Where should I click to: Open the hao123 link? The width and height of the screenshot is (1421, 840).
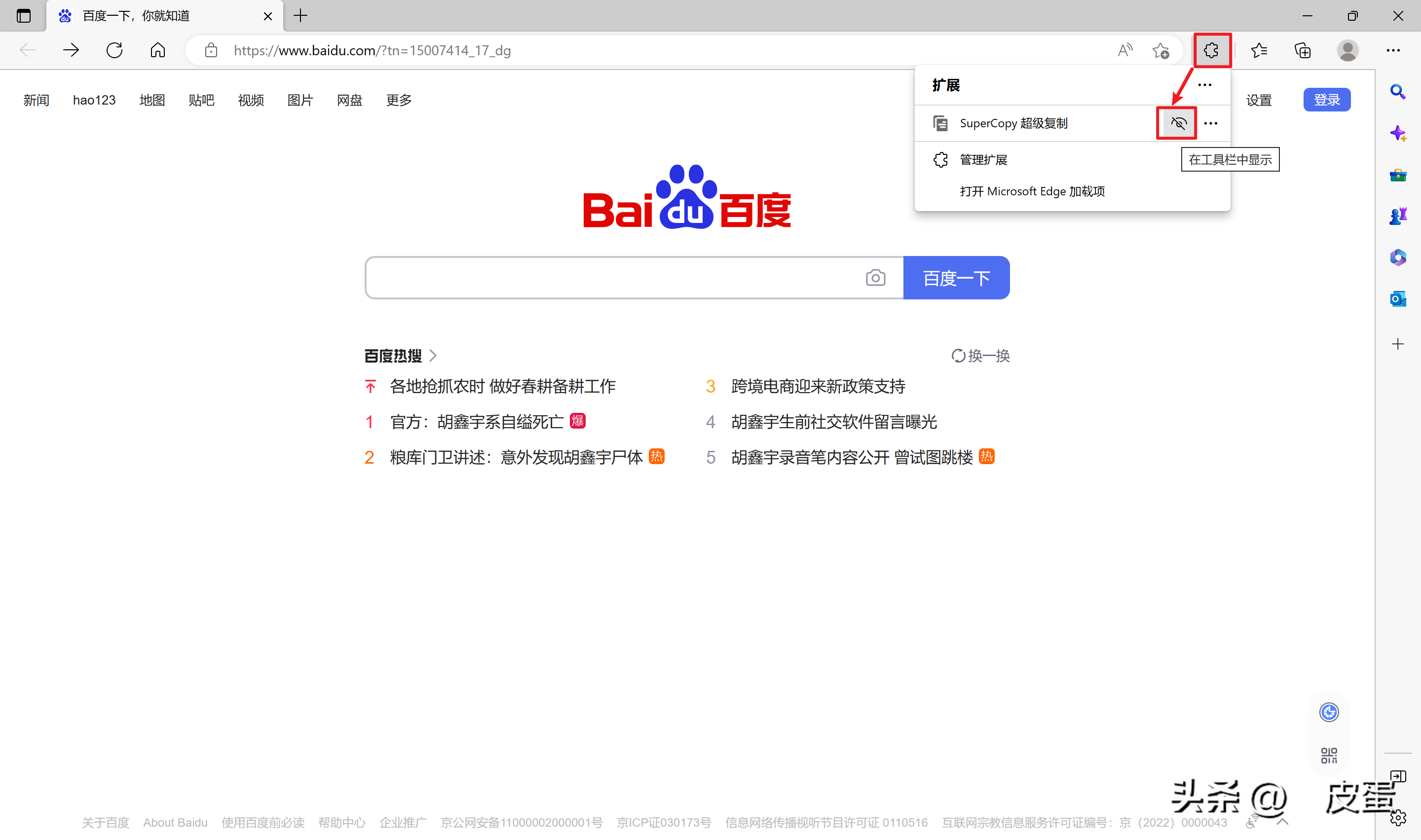pos(94,100)
